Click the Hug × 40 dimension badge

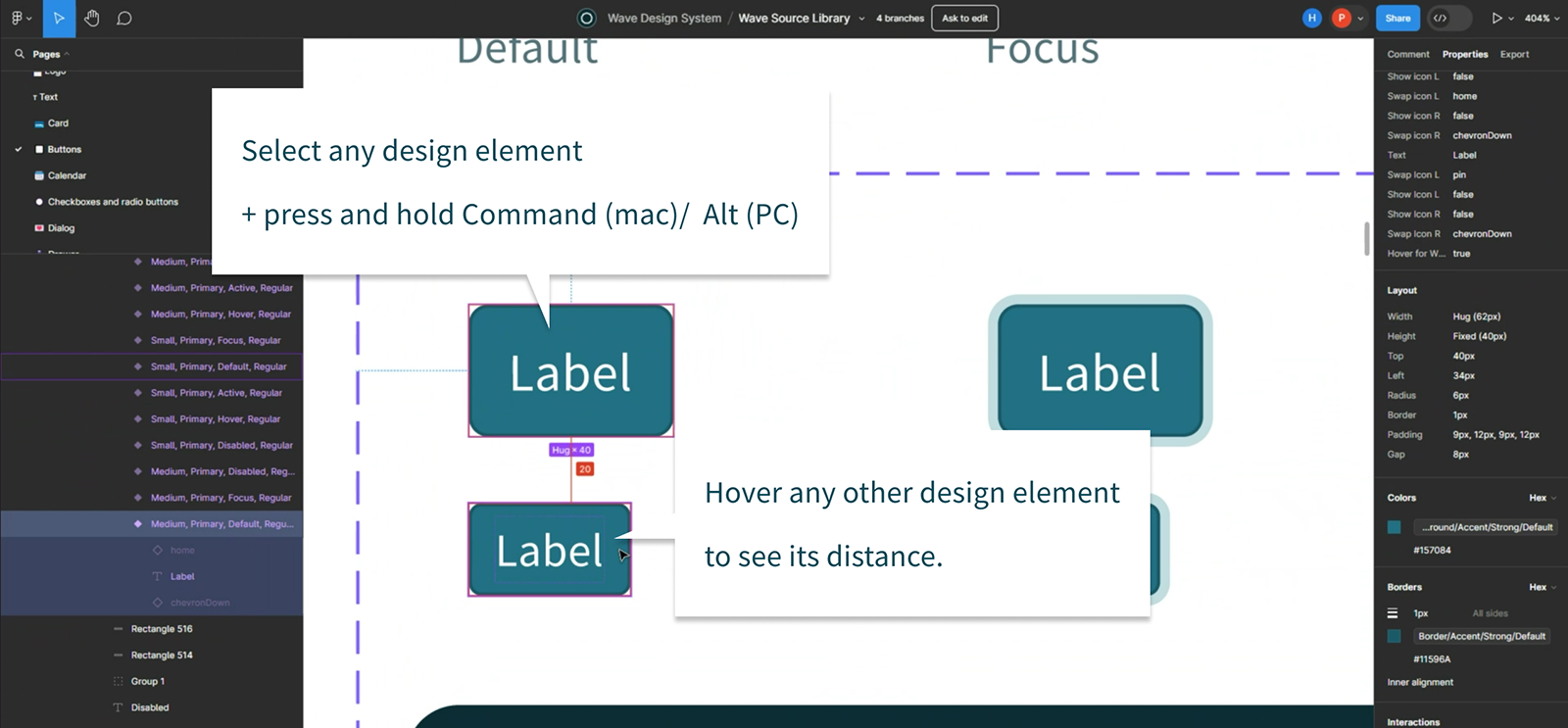click(571, 450)
